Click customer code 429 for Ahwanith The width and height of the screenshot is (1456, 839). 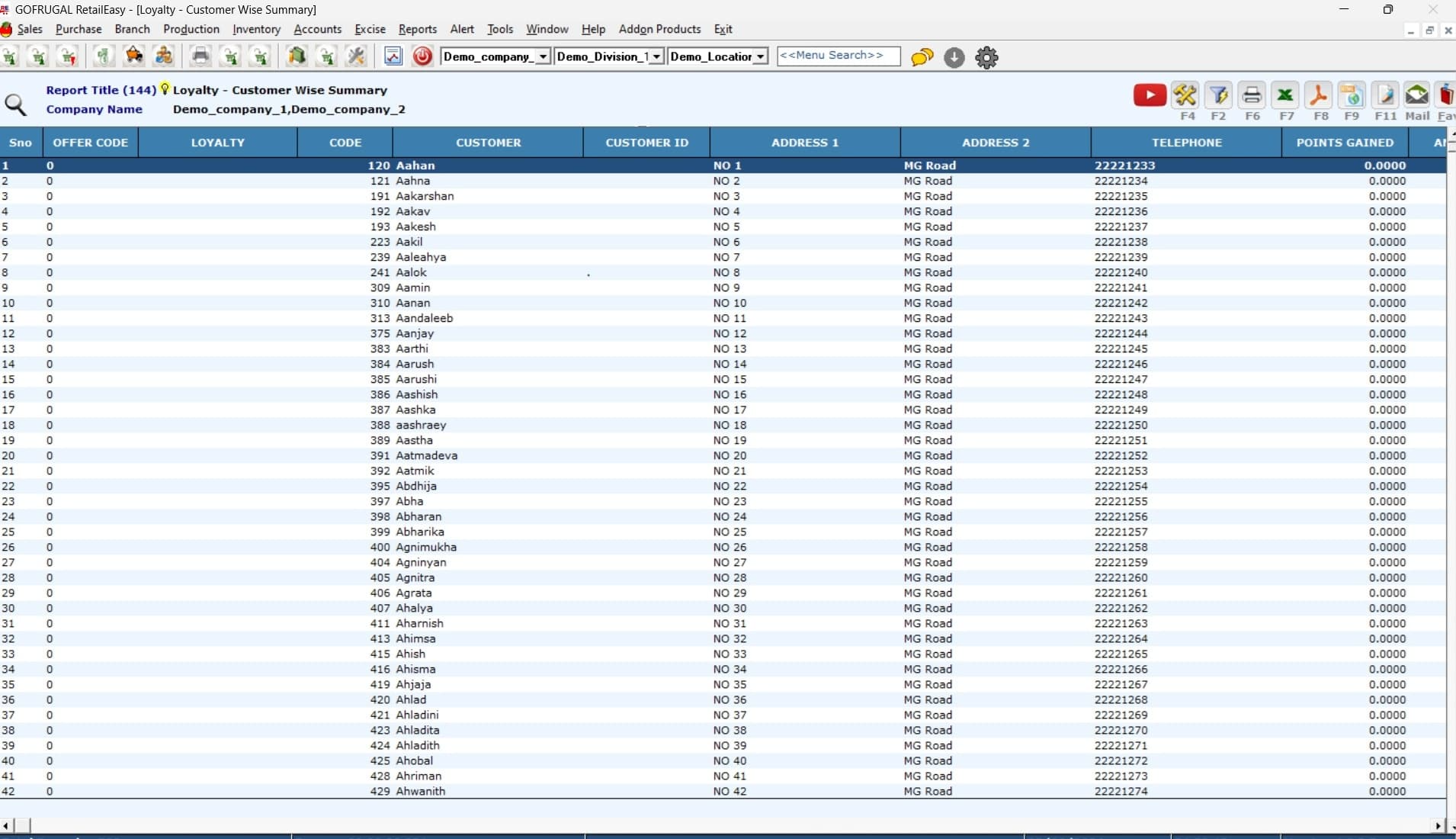coord(380,791)
